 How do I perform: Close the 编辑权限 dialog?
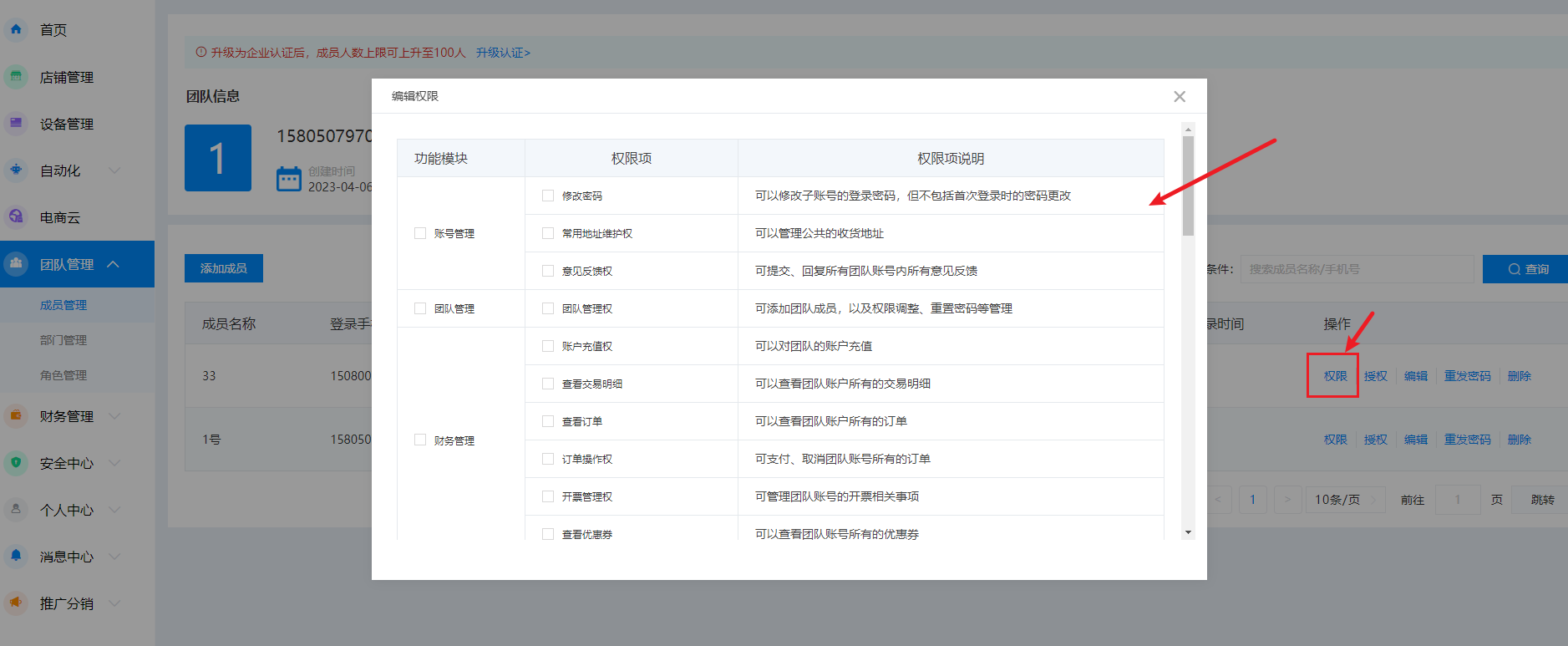1180,96
